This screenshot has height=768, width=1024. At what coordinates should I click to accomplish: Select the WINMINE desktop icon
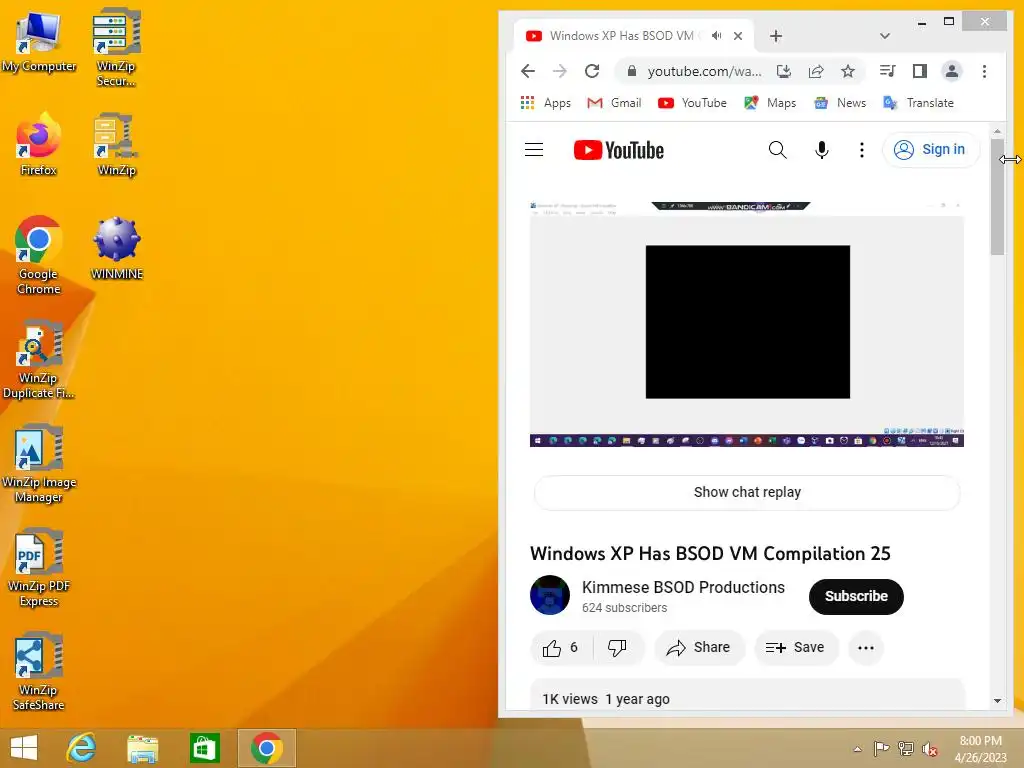click(x=116, y=248)
